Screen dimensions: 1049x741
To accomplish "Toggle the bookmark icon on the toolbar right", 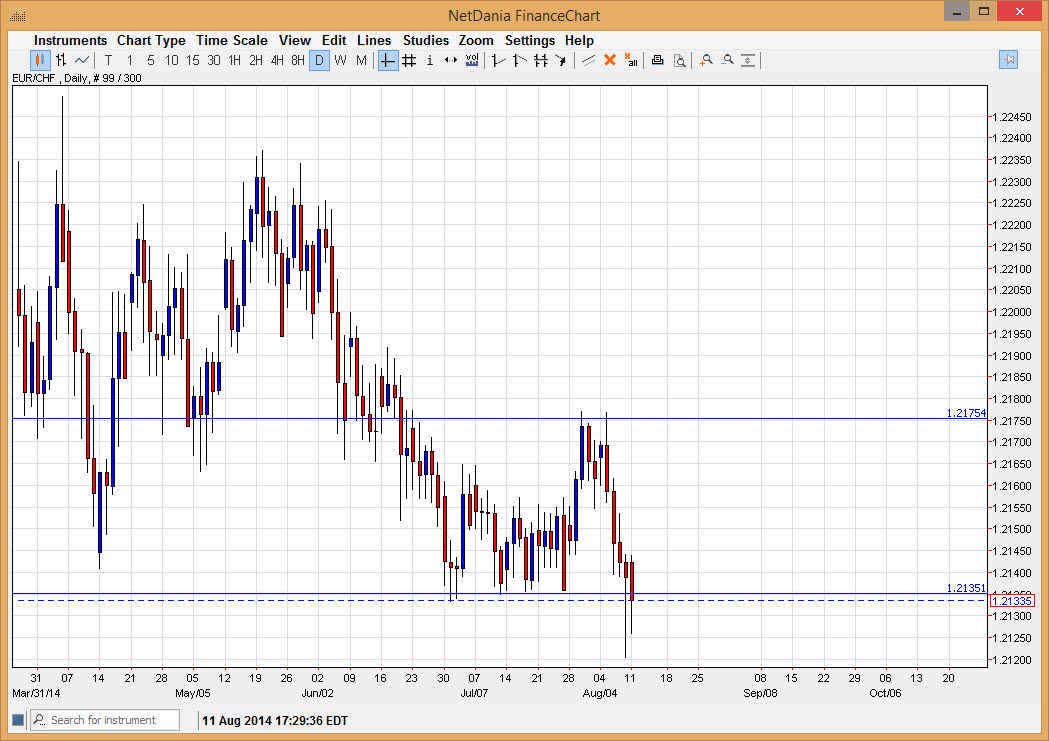I will [x=1009, y=60].
